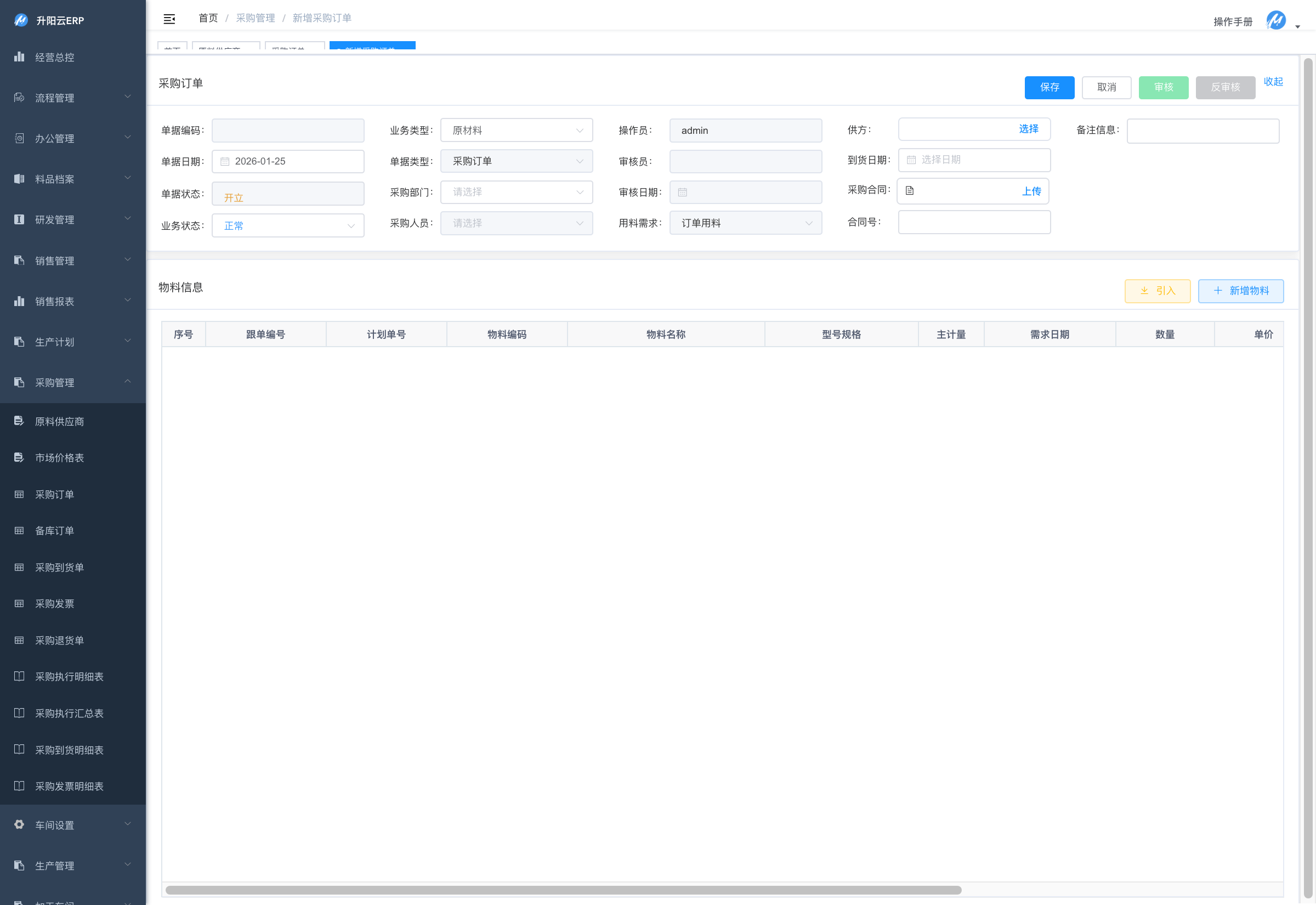This screenshot has width=1316, height=905.
Task: Click the user avatar icon at top right
Action: (1276, 20)
